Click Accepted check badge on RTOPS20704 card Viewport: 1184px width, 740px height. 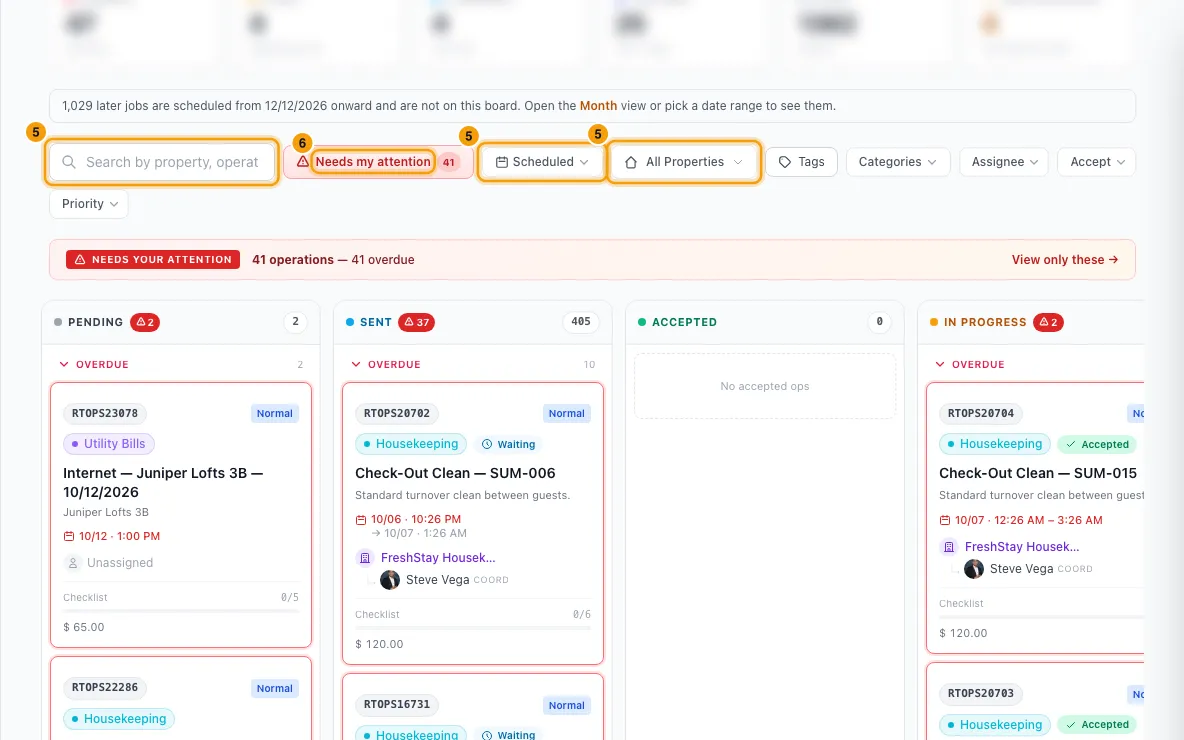tap(1097, 445)
